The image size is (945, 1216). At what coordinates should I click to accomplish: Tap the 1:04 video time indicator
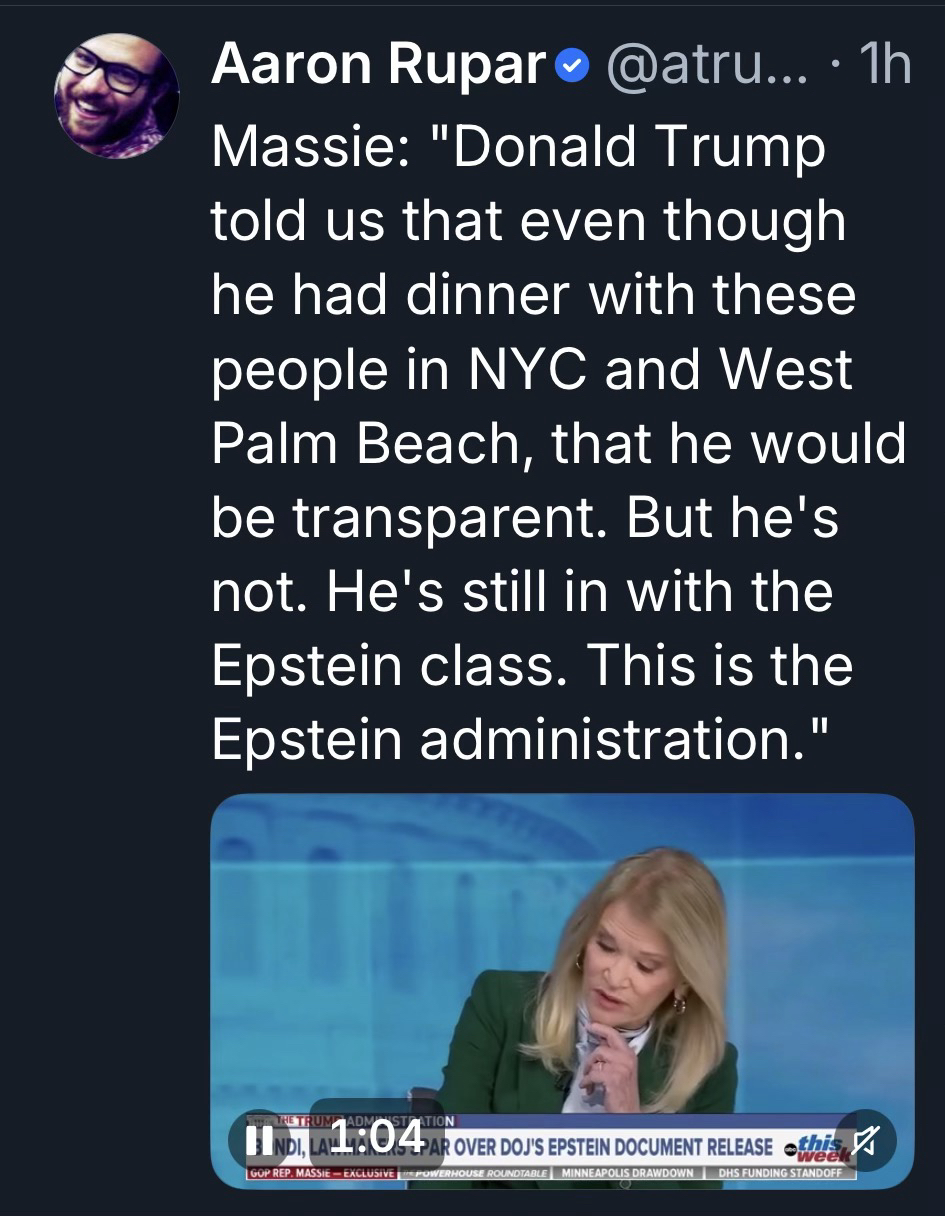click(375, 1138)
